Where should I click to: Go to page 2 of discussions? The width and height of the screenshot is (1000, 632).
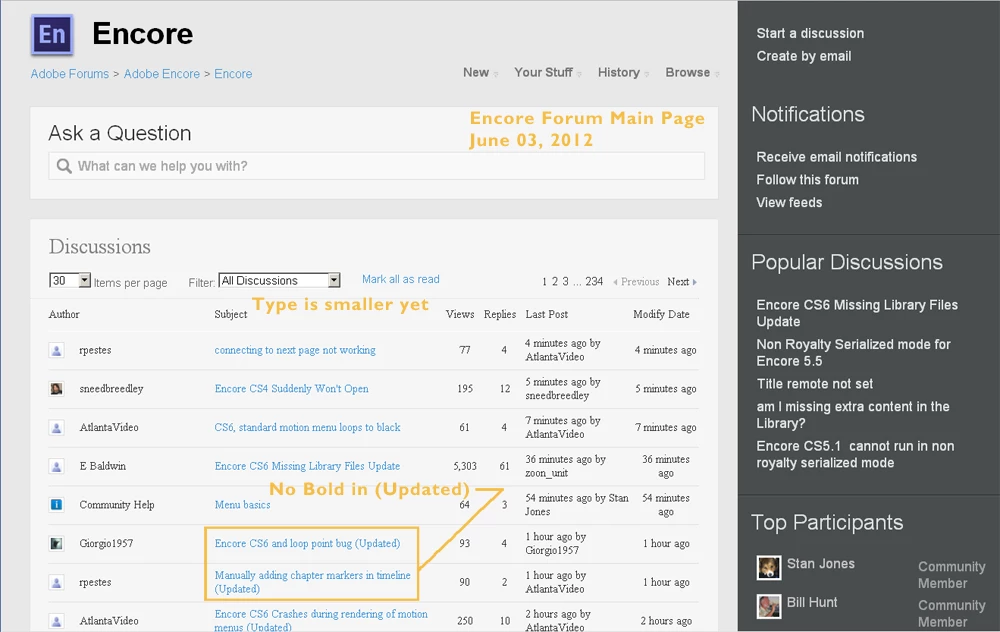point(555,281)
